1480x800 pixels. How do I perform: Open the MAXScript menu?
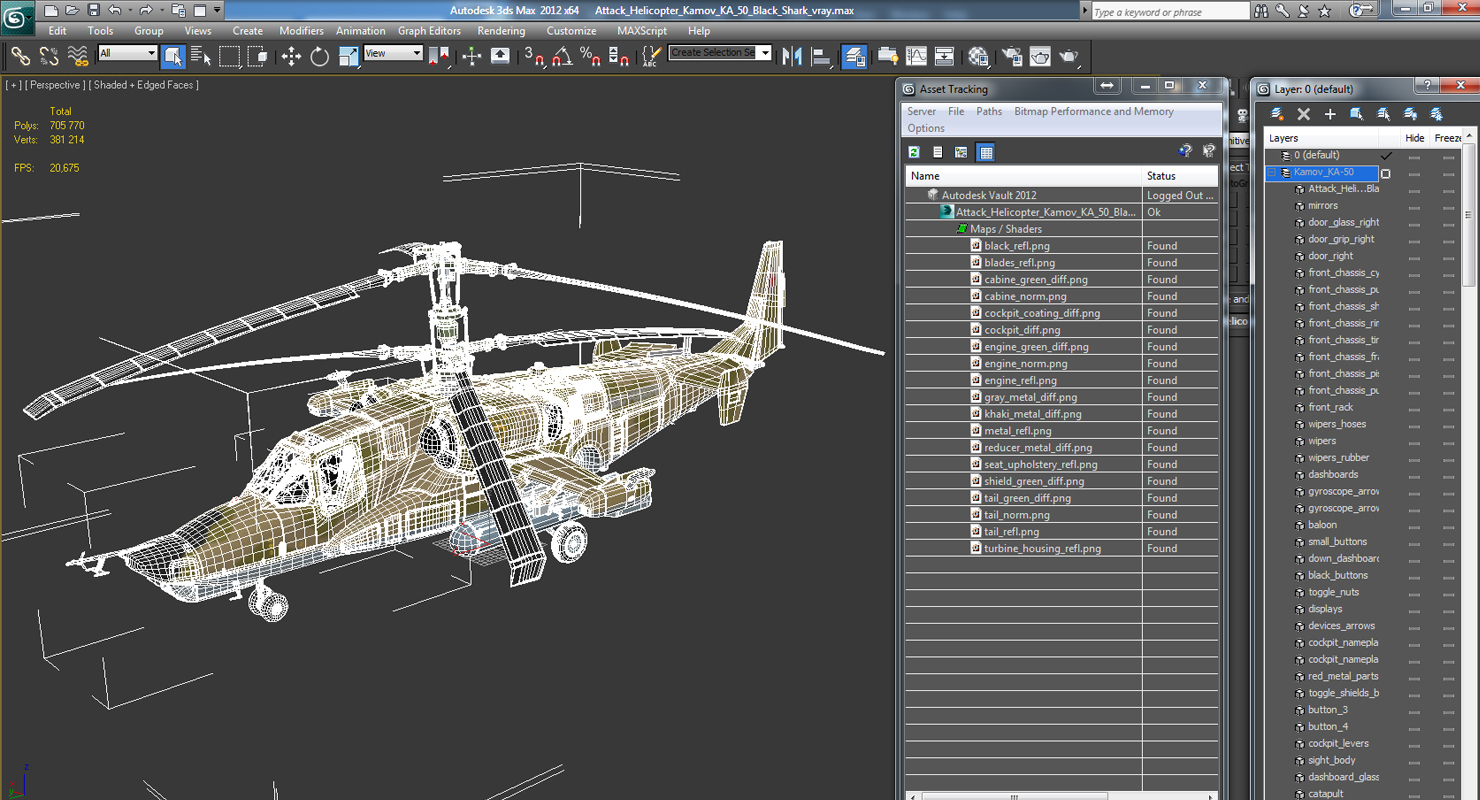(x=642, y=31)
